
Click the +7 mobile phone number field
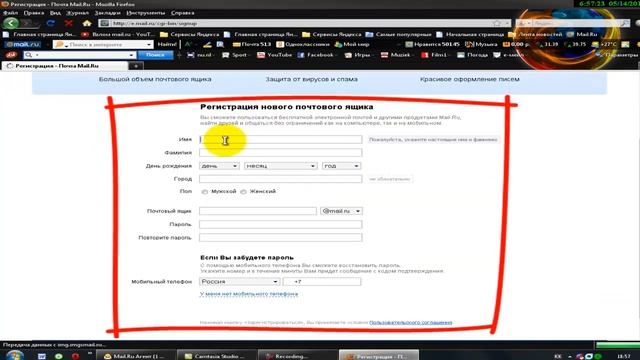point(322,282)
